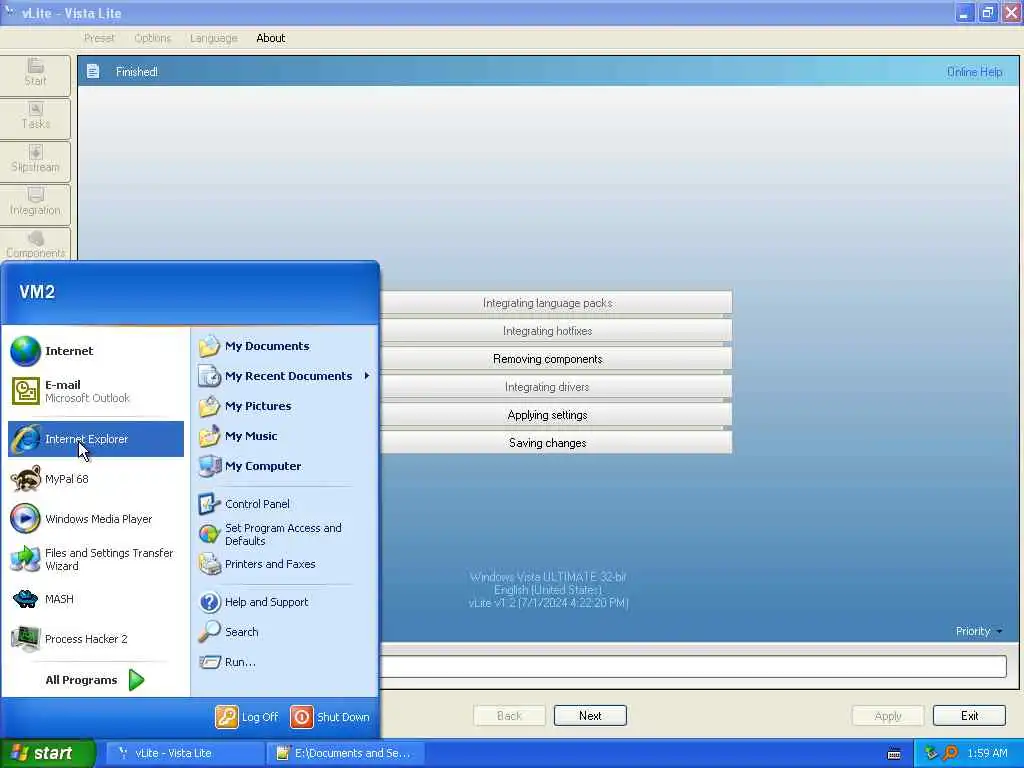
Task: Click the VM2 user name header
Action: (x=37, y=291)
